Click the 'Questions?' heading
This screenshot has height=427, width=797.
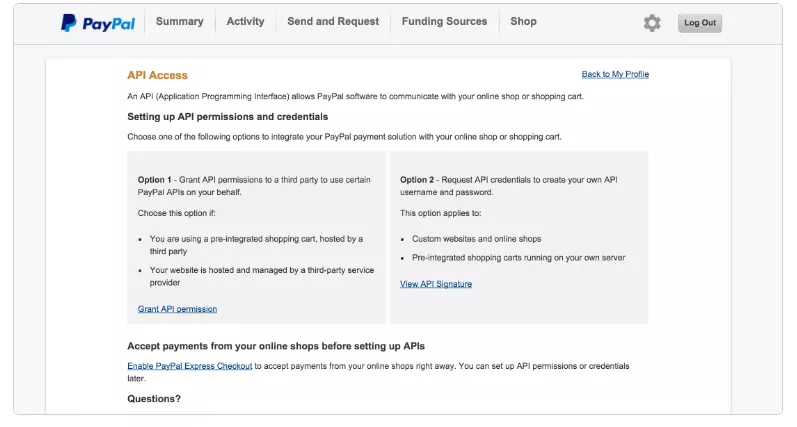[154, 399]
